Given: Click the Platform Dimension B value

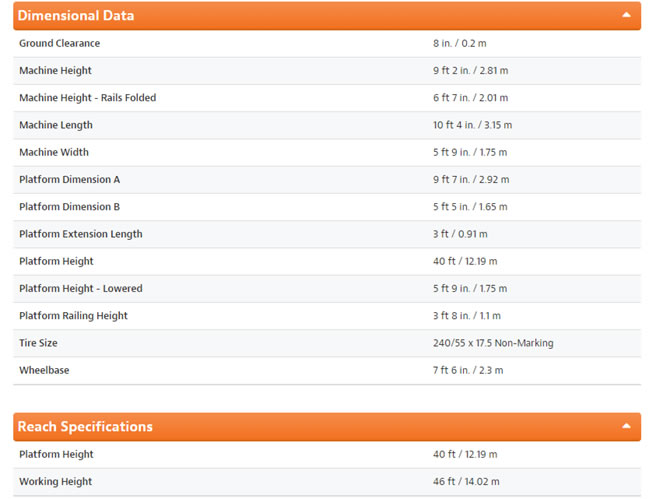Looking at the screenshot, I should [470, 207].
